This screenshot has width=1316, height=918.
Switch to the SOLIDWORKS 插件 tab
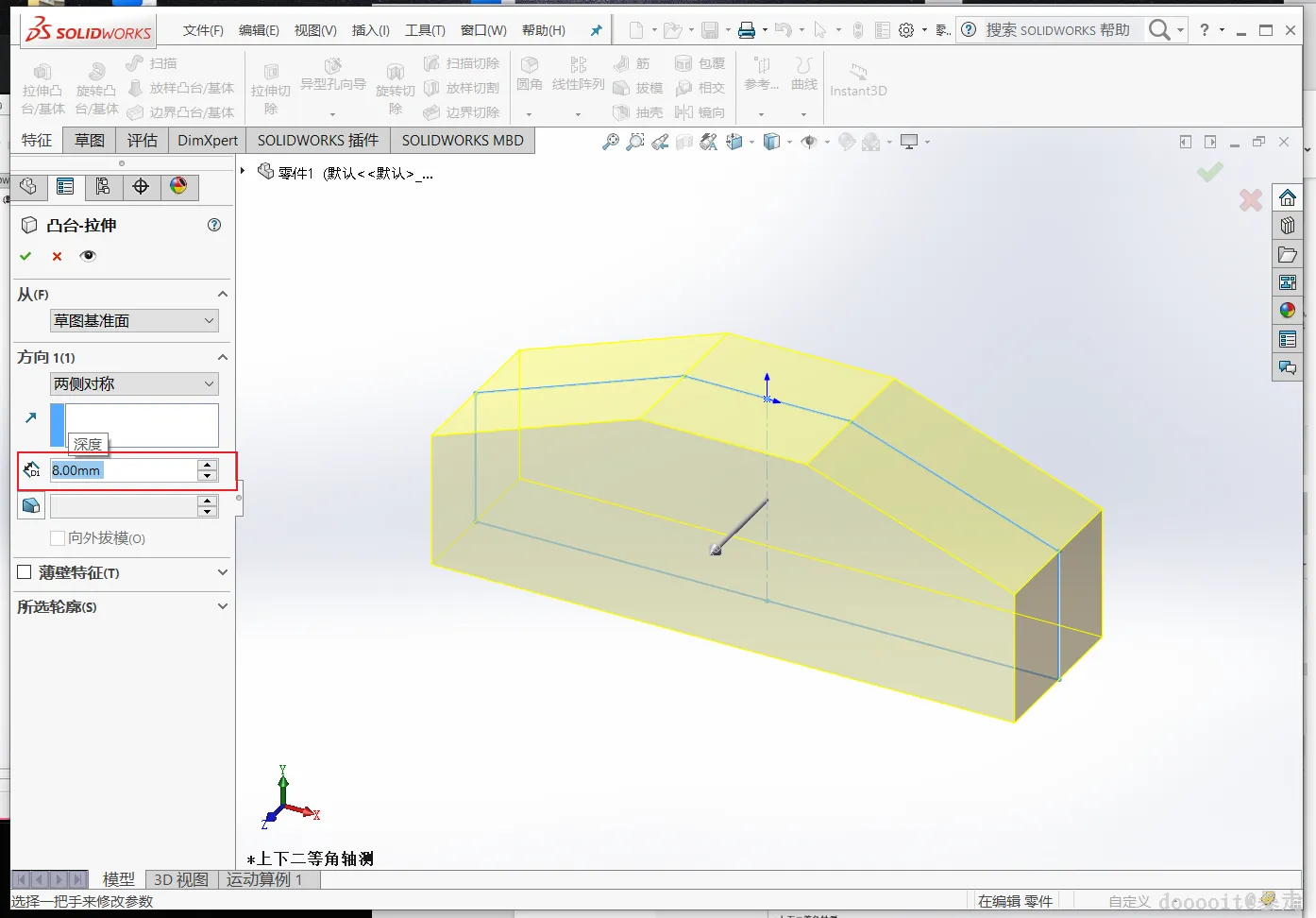pos(318,141)
